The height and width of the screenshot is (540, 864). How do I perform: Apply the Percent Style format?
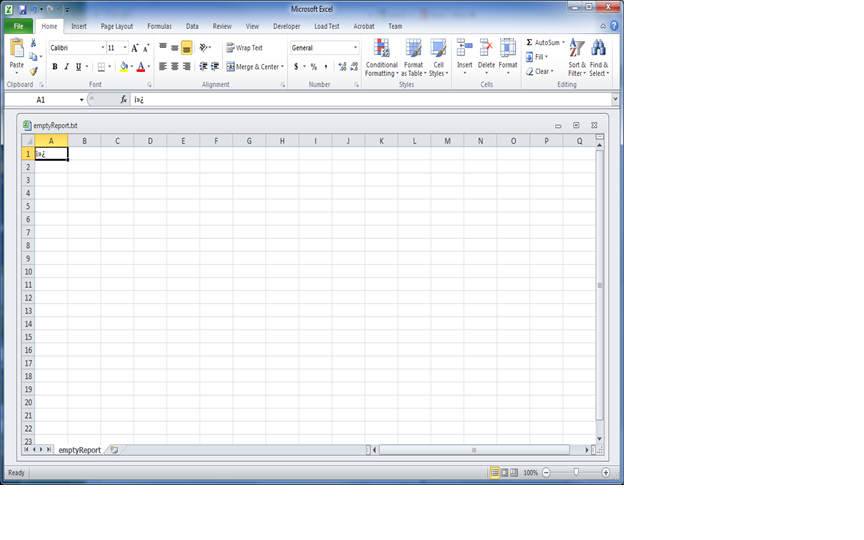[314, 67]
